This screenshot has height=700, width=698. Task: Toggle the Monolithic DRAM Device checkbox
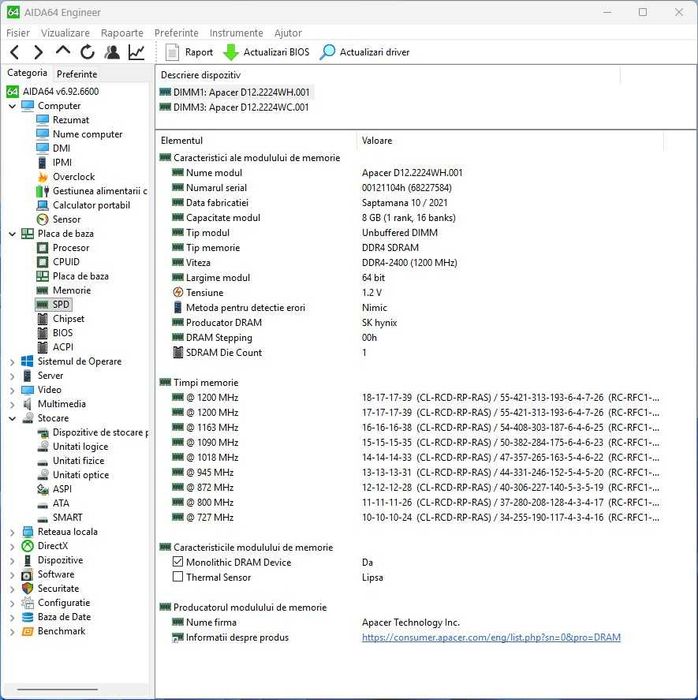tap(178, 562)
